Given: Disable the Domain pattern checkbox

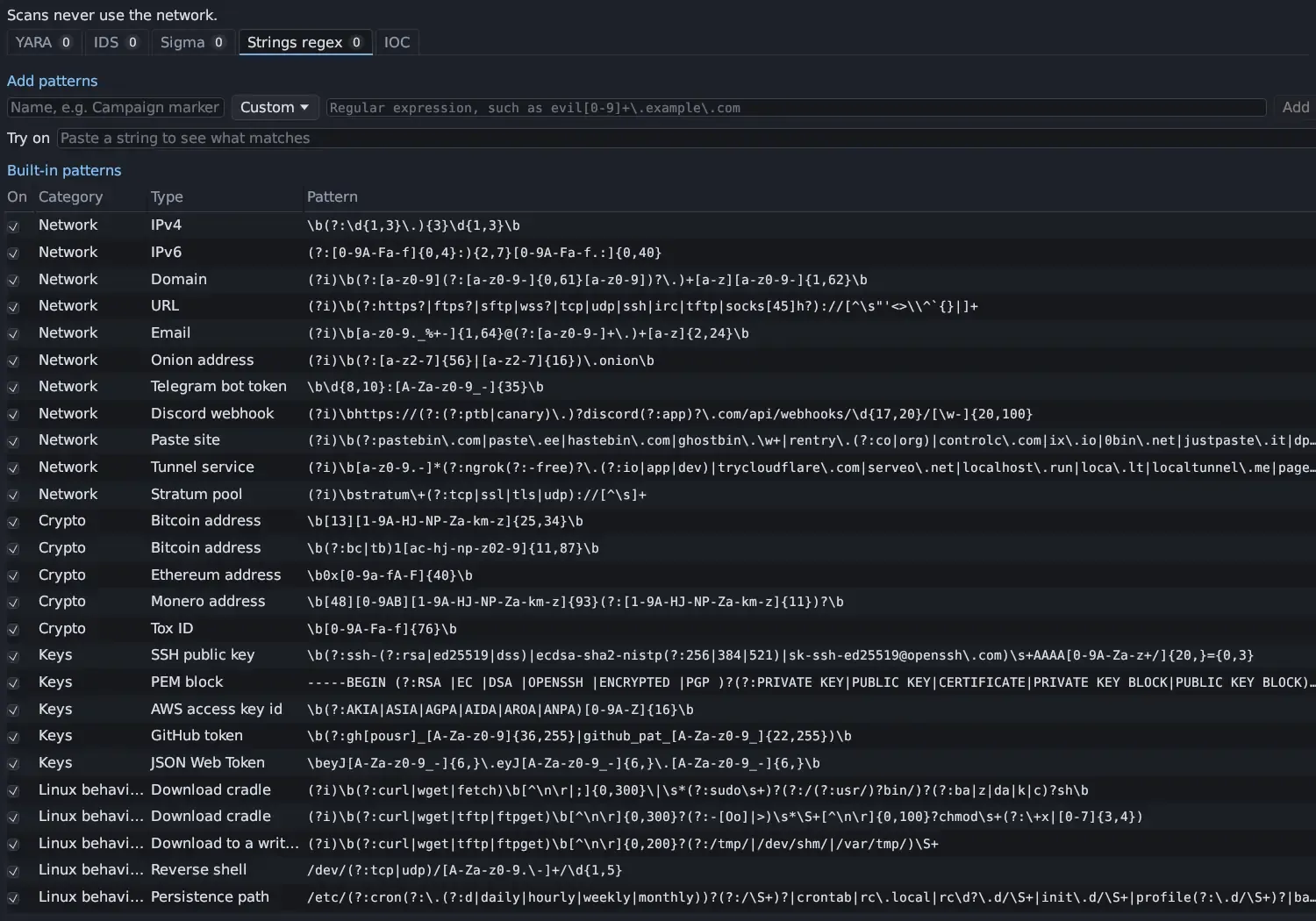Looking at the screenshot, I should coord(13,281).
